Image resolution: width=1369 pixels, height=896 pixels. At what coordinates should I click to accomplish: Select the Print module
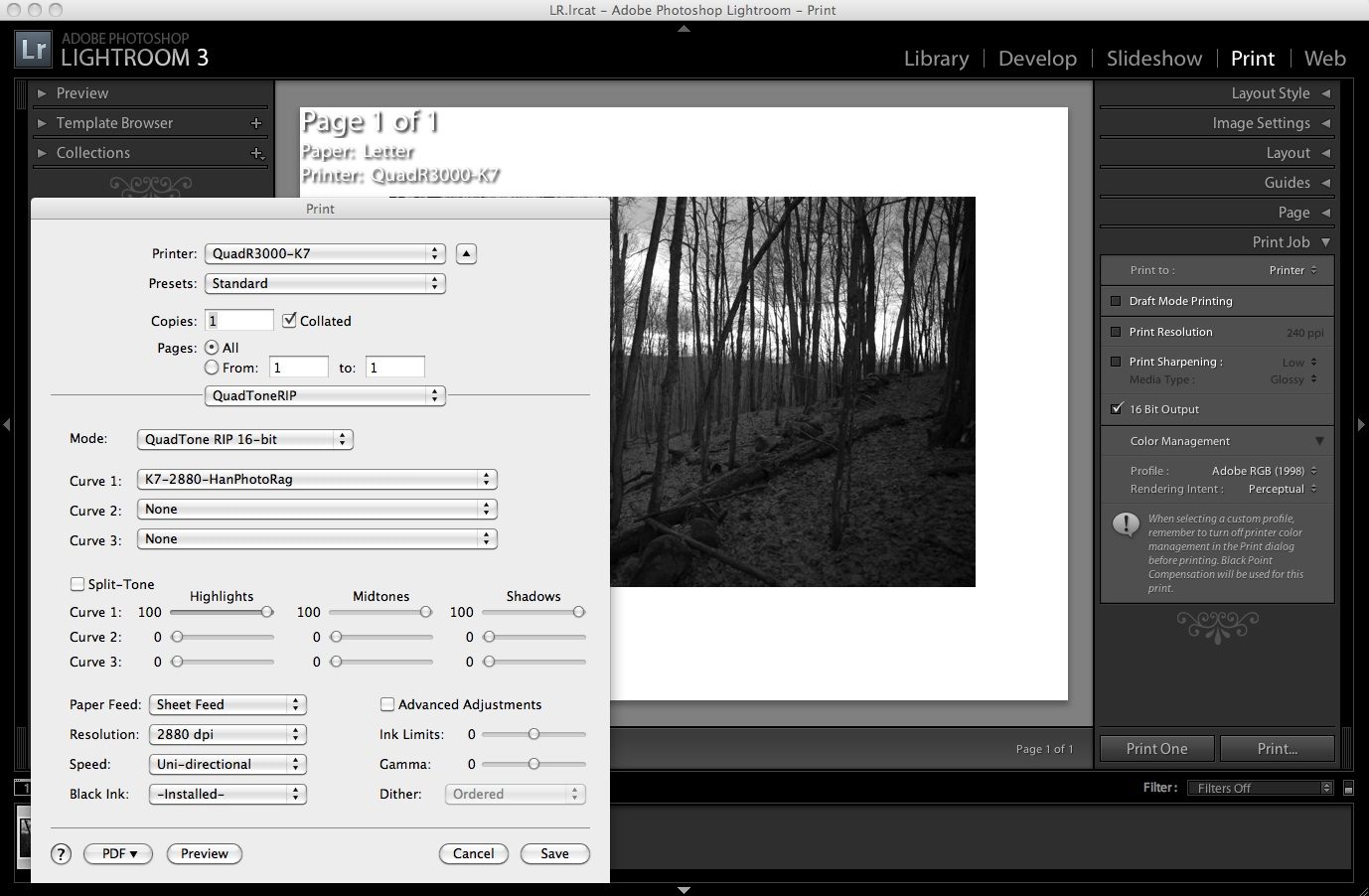coord(1253,59)
